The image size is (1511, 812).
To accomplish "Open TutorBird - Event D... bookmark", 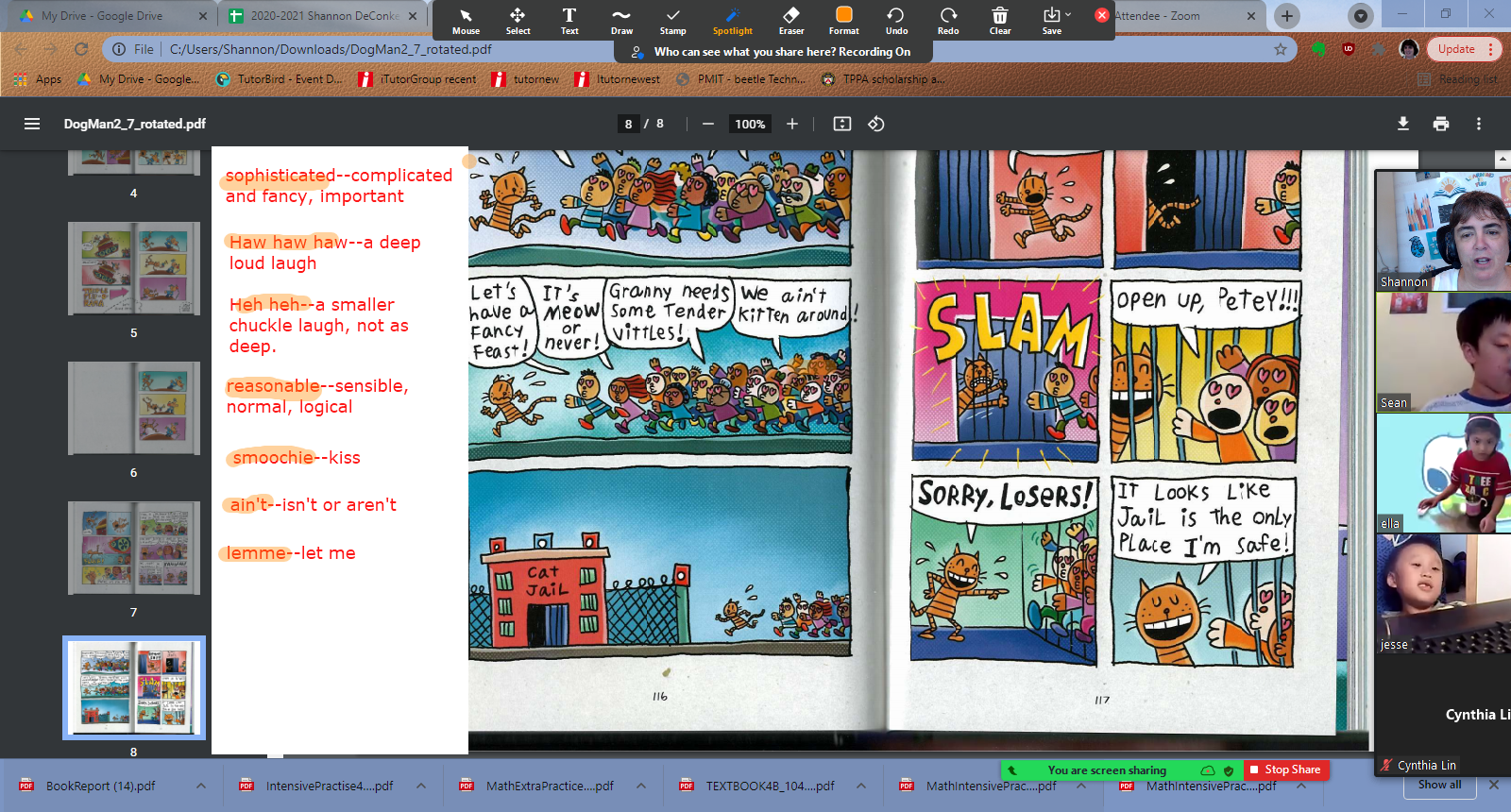I will click(280, 79).
